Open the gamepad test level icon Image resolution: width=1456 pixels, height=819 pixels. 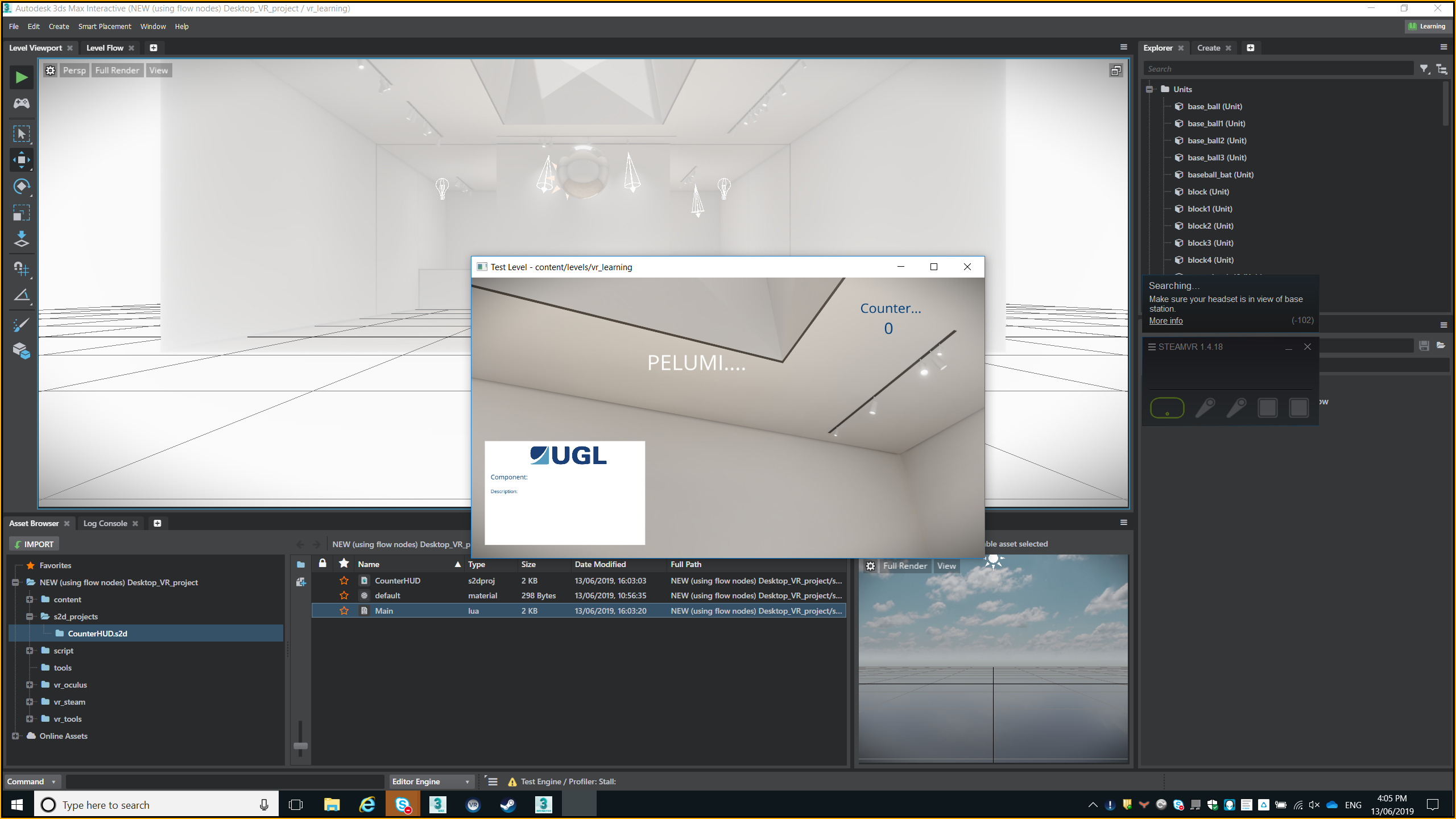click(21, 104)
